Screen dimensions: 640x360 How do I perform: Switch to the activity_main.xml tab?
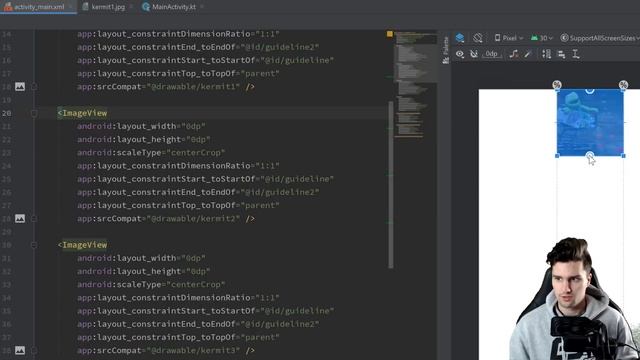pos(39,7)
